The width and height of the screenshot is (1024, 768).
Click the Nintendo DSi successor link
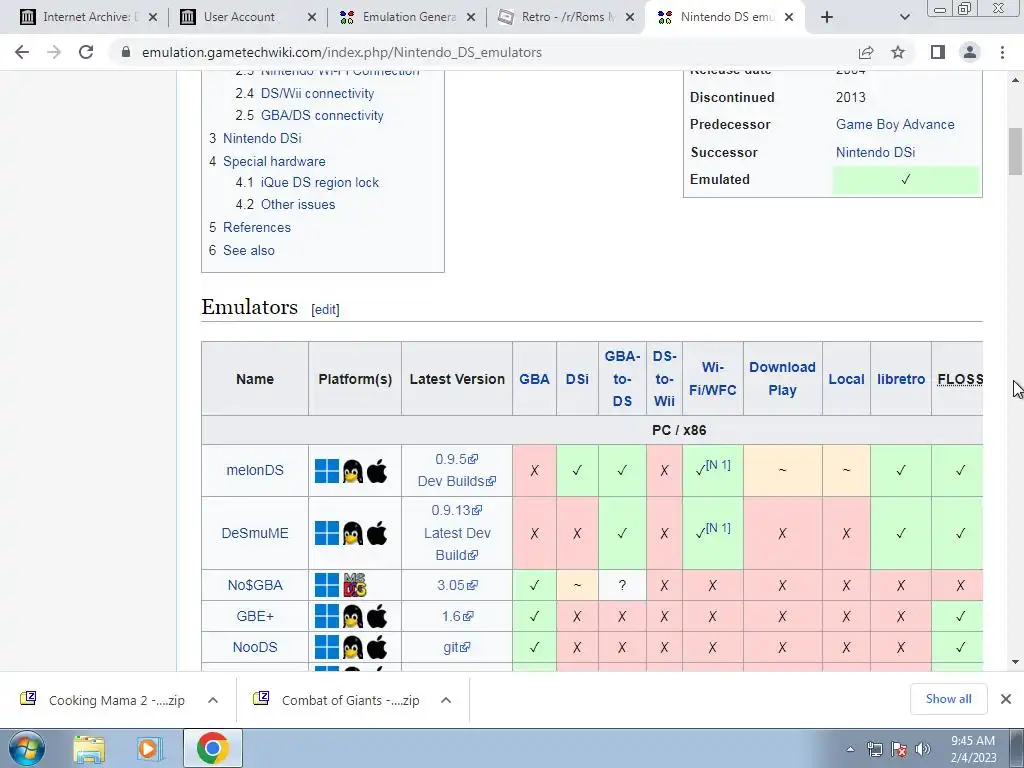[x=875, y=152]
